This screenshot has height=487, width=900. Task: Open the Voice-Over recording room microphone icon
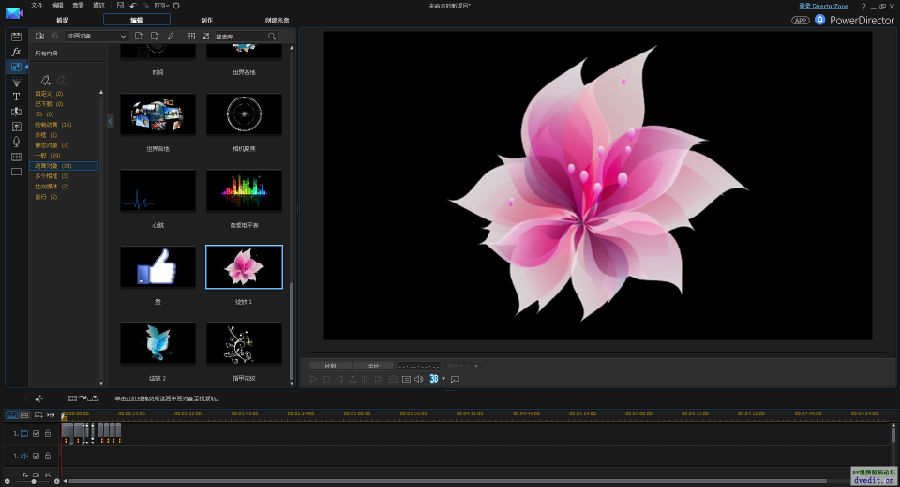(16, 141)
